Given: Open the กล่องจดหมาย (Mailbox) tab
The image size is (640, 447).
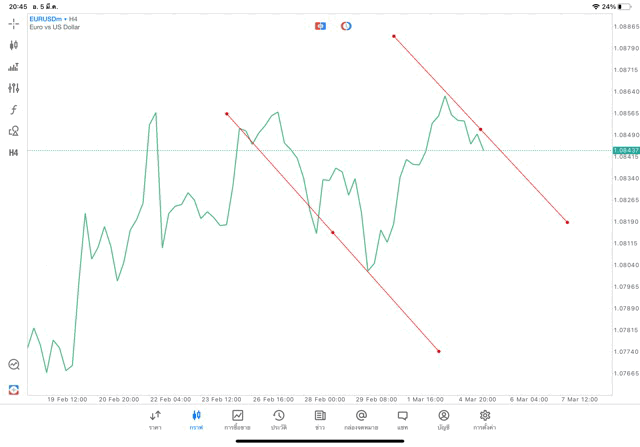Looking at the screenshot, I should click(361, 420).
